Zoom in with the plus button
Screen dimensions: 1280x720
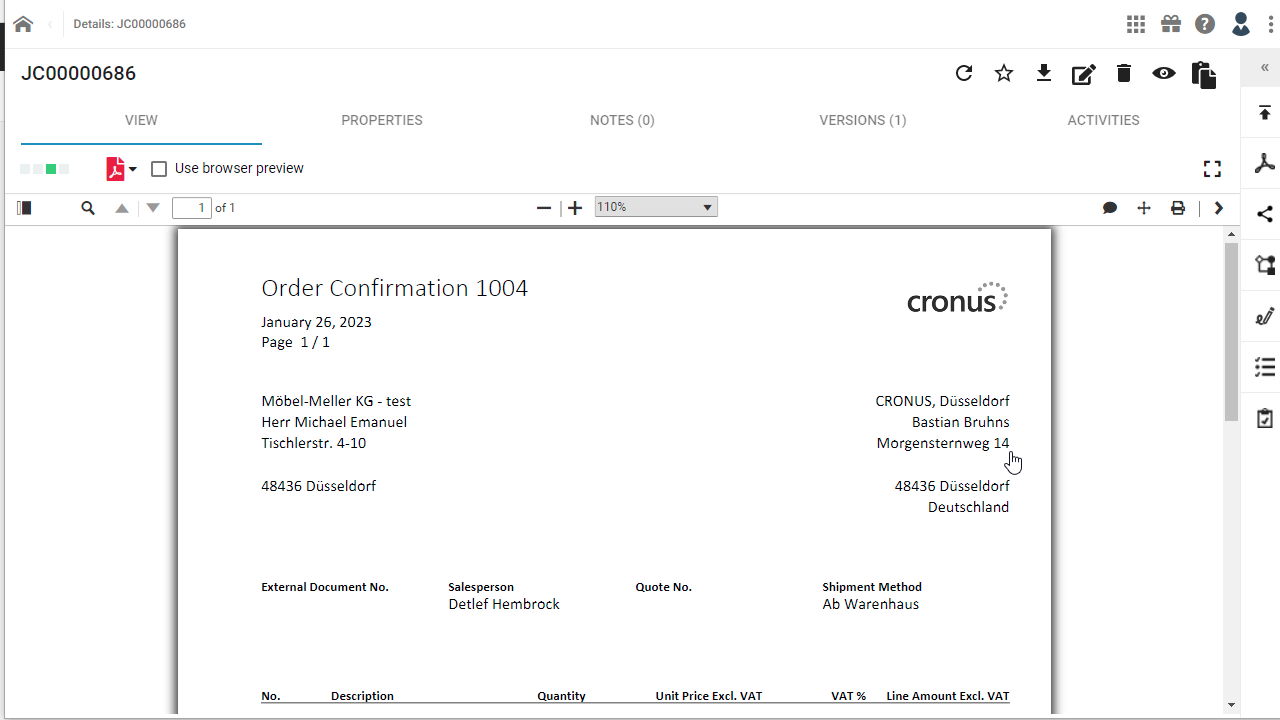(575, 208)
